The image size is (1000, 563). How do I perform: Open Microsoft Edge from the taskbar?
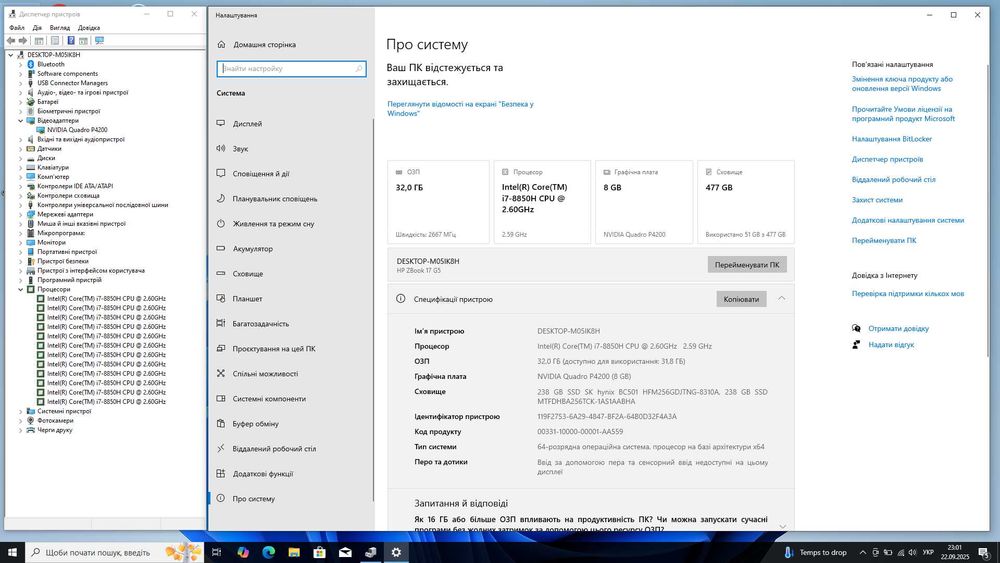click(x=268, y=552)
